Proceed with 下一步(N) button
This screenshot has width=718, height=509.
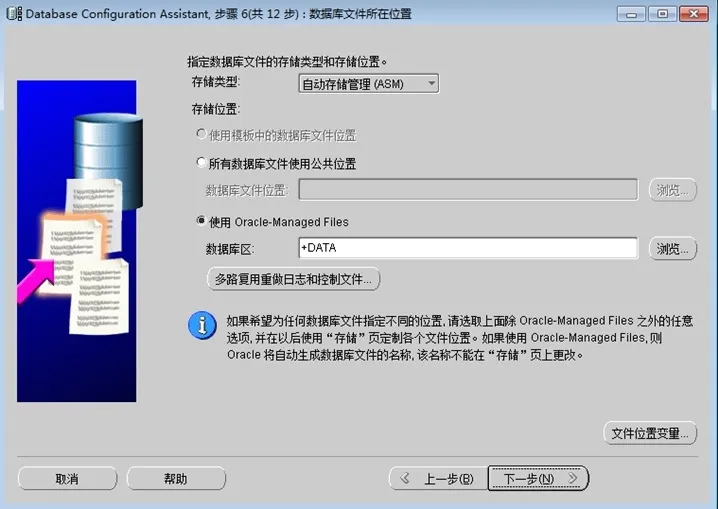[538, 478]
